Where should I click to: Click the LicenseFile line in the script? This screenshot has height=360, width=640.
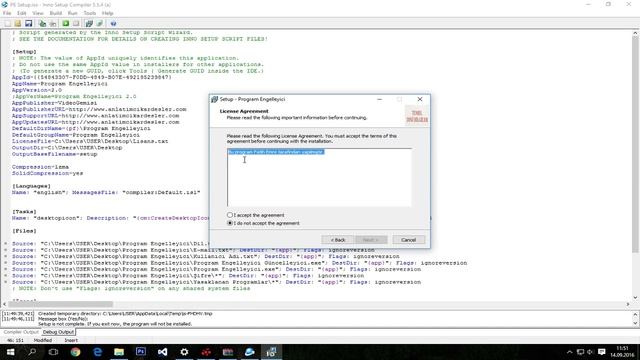coord(90,141)
